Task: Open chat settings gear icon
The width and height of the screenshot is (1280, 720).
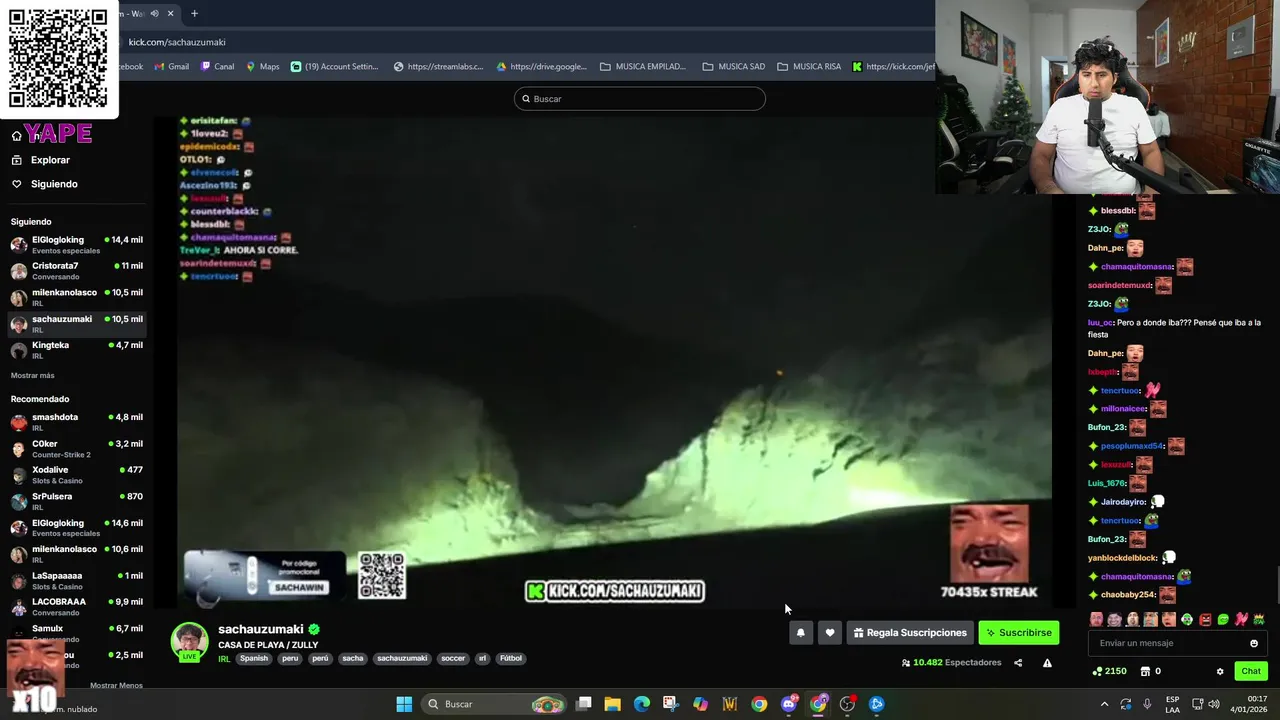Action: click(x=1220, y=671)
